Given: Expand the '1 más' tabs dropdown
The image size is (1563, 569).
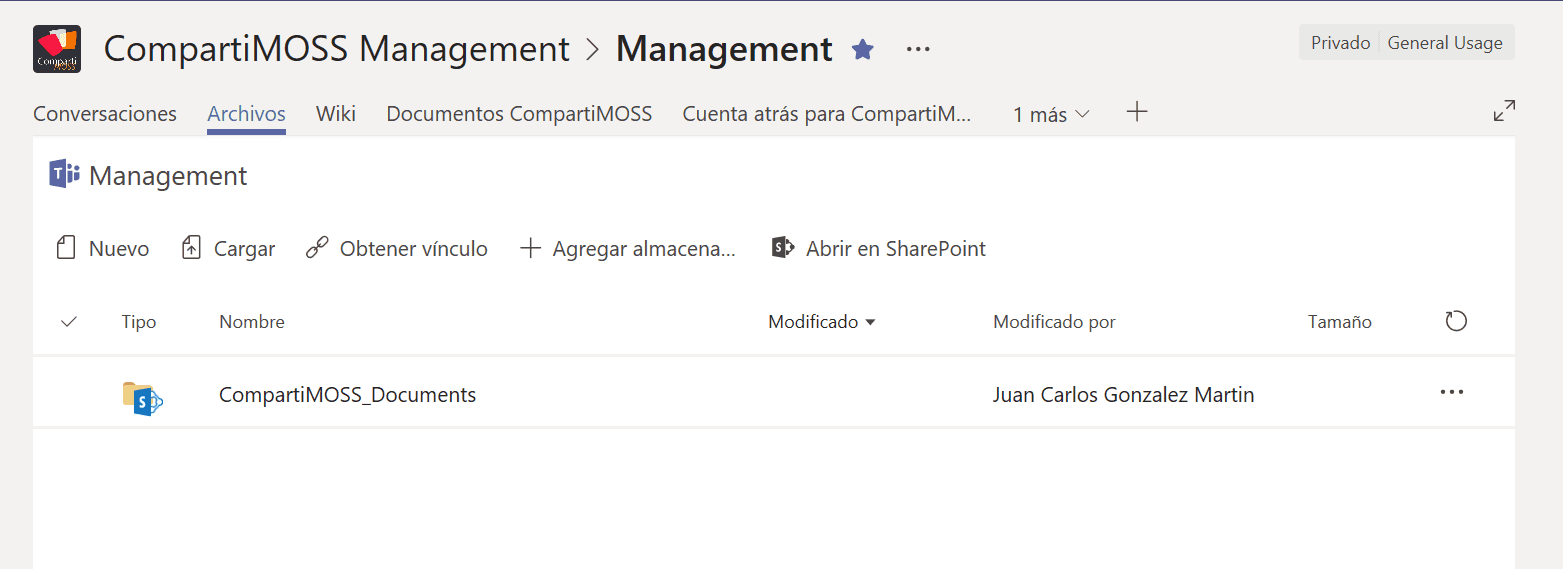Looking at the screenshot, I should pos(1051,114).
